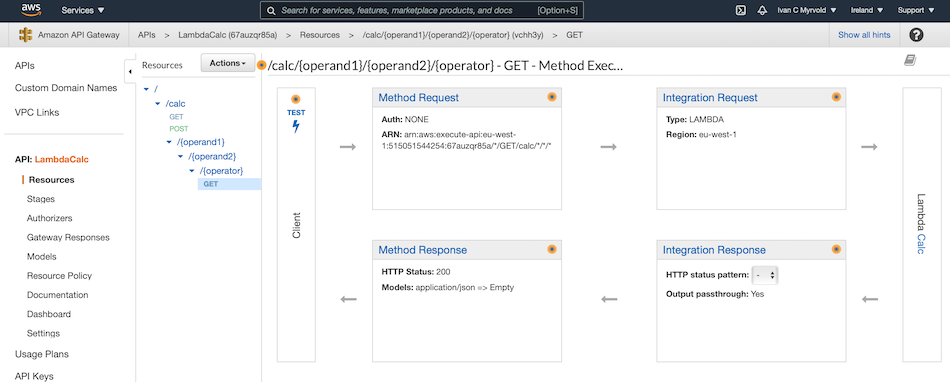Click Show all hints

[864, 35]
